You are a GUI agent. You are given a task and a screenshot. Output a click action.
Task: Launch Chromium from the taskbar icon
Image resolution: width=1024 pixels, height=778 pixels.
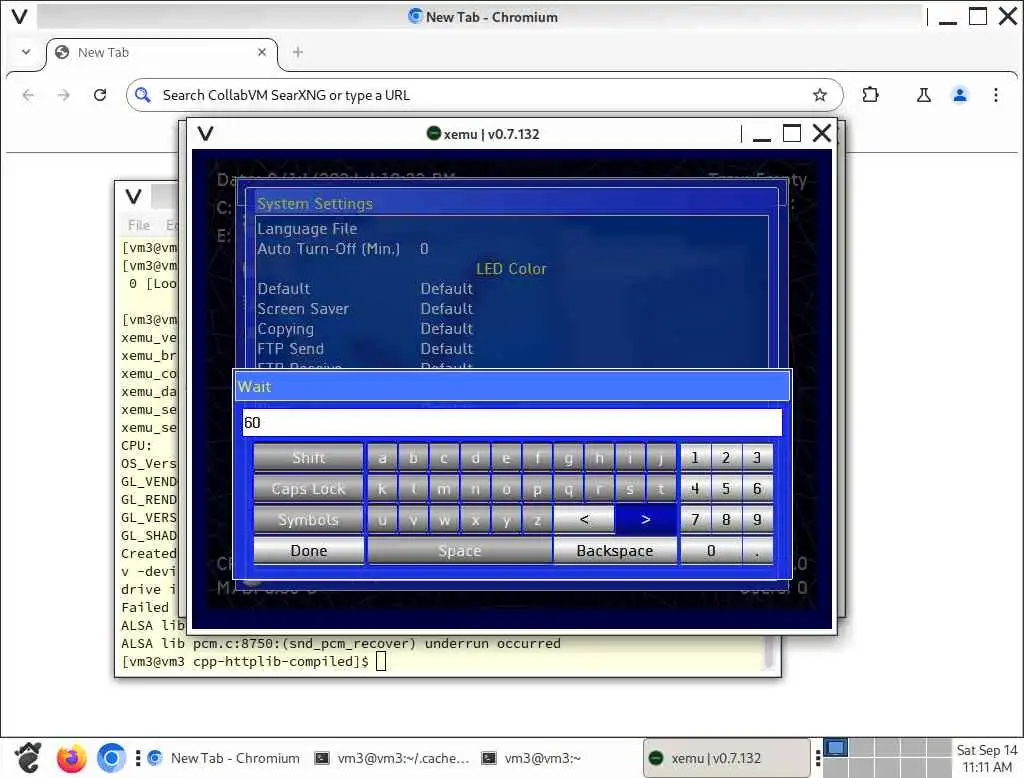tap(112, 758)
